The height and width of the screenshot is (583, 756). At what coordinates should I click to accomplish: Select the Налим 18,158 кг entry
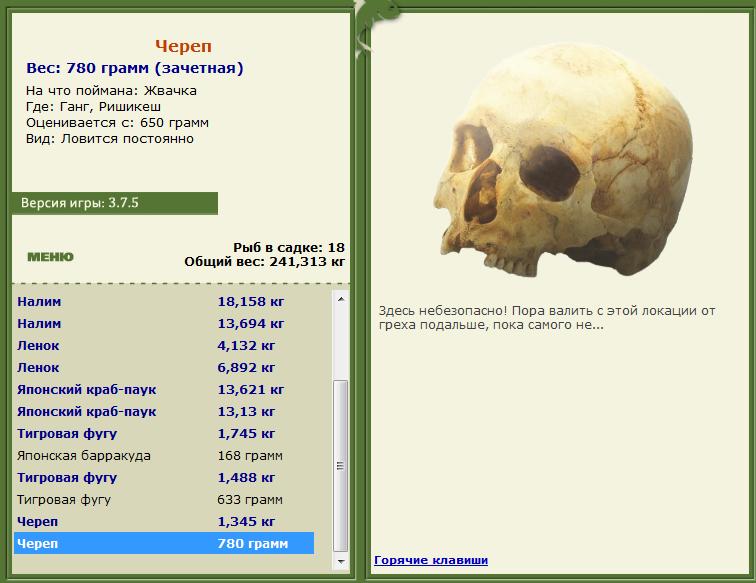164,301
